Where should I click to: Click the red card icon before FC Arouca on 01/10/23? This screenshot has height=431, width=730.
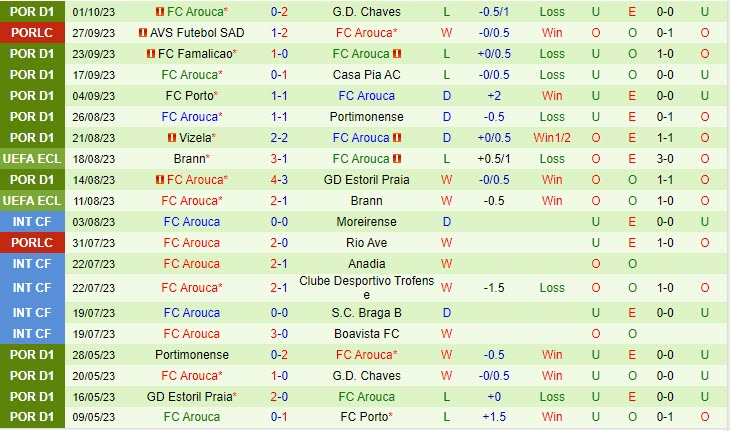coord(160,12)
